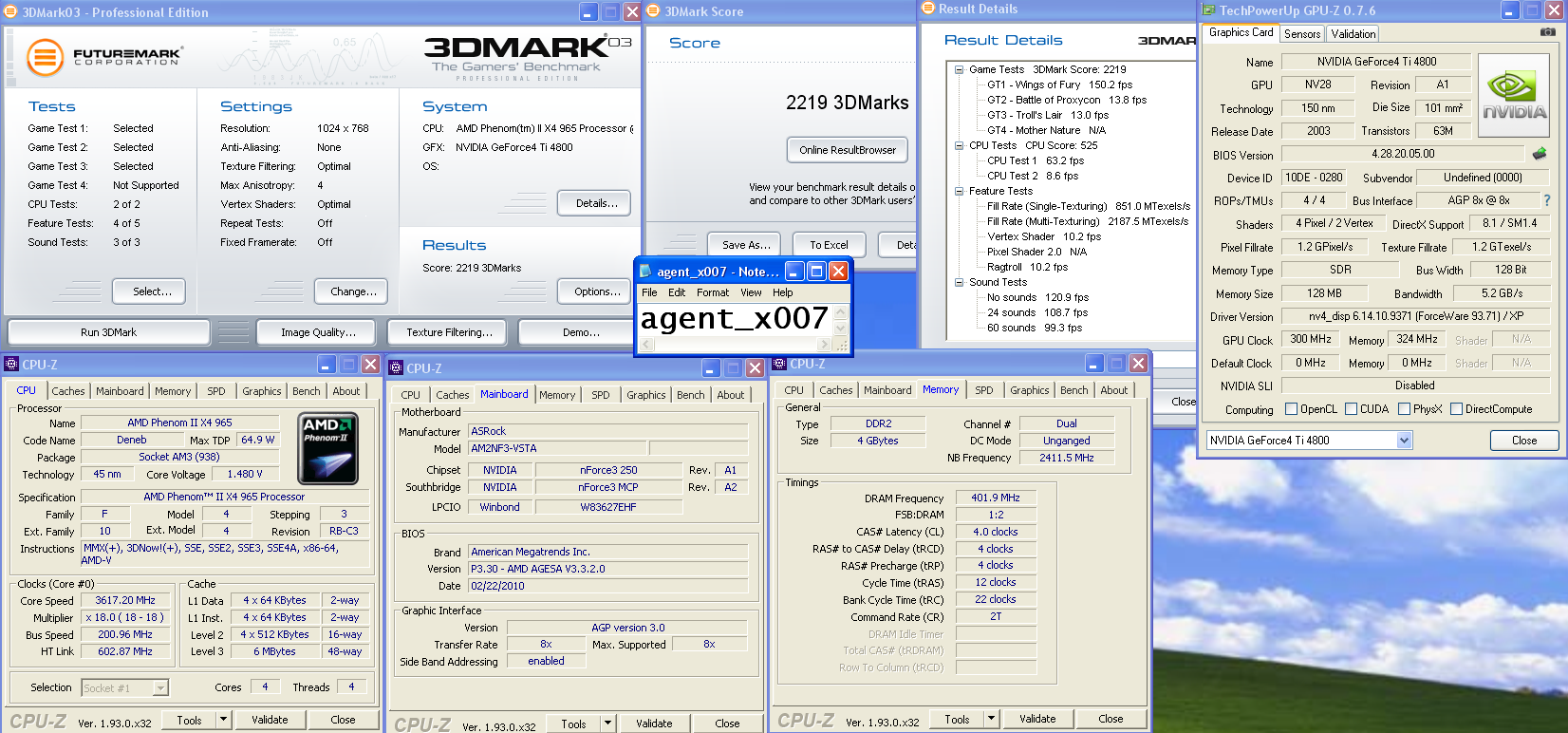The image size is (1568, 733).
Task: Click To Excel button
Action: pyautogui.click(x=829, y=244)
